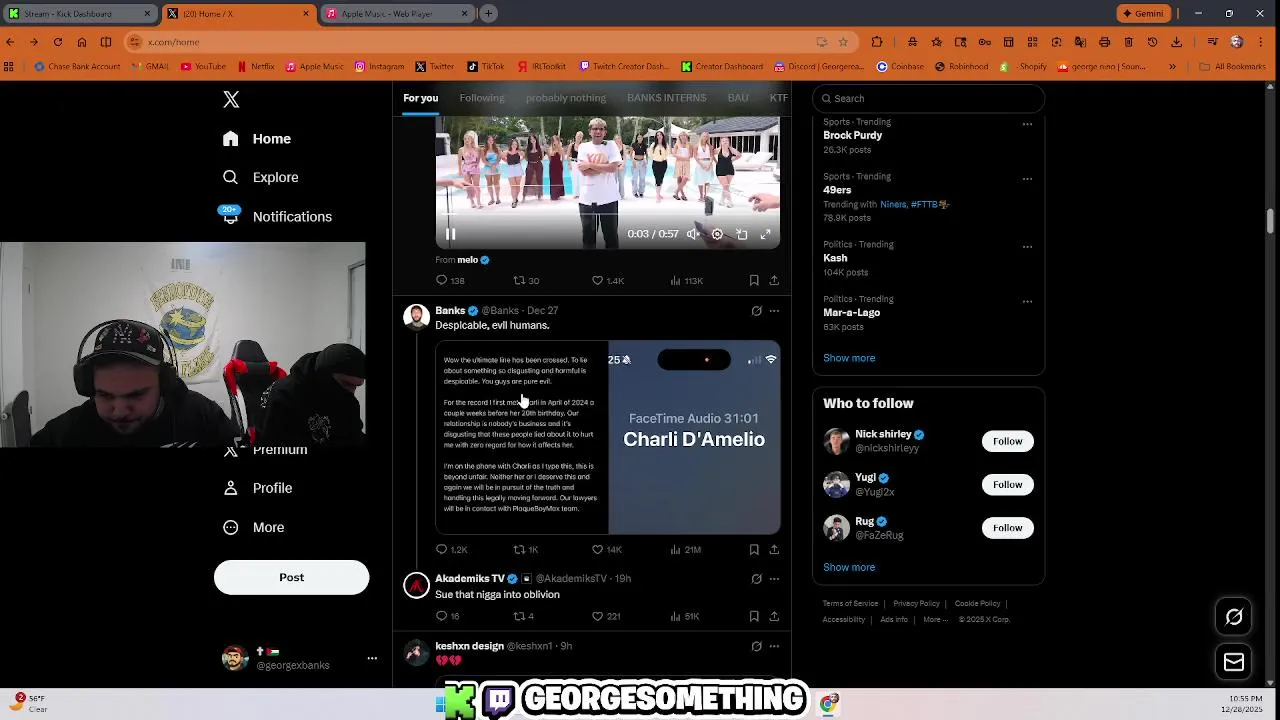Open the More menu in the sidebar

coord(254,527)
